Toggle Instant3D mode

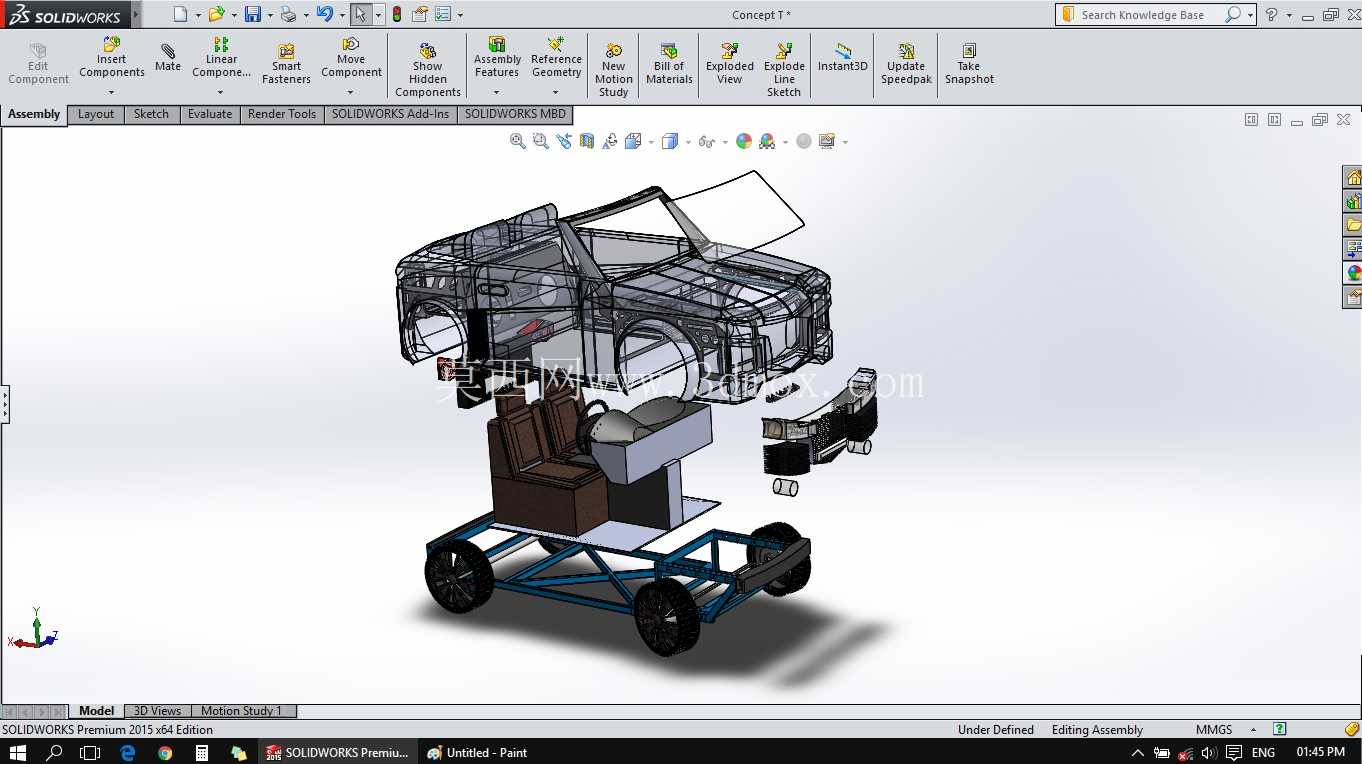(843, 58)
